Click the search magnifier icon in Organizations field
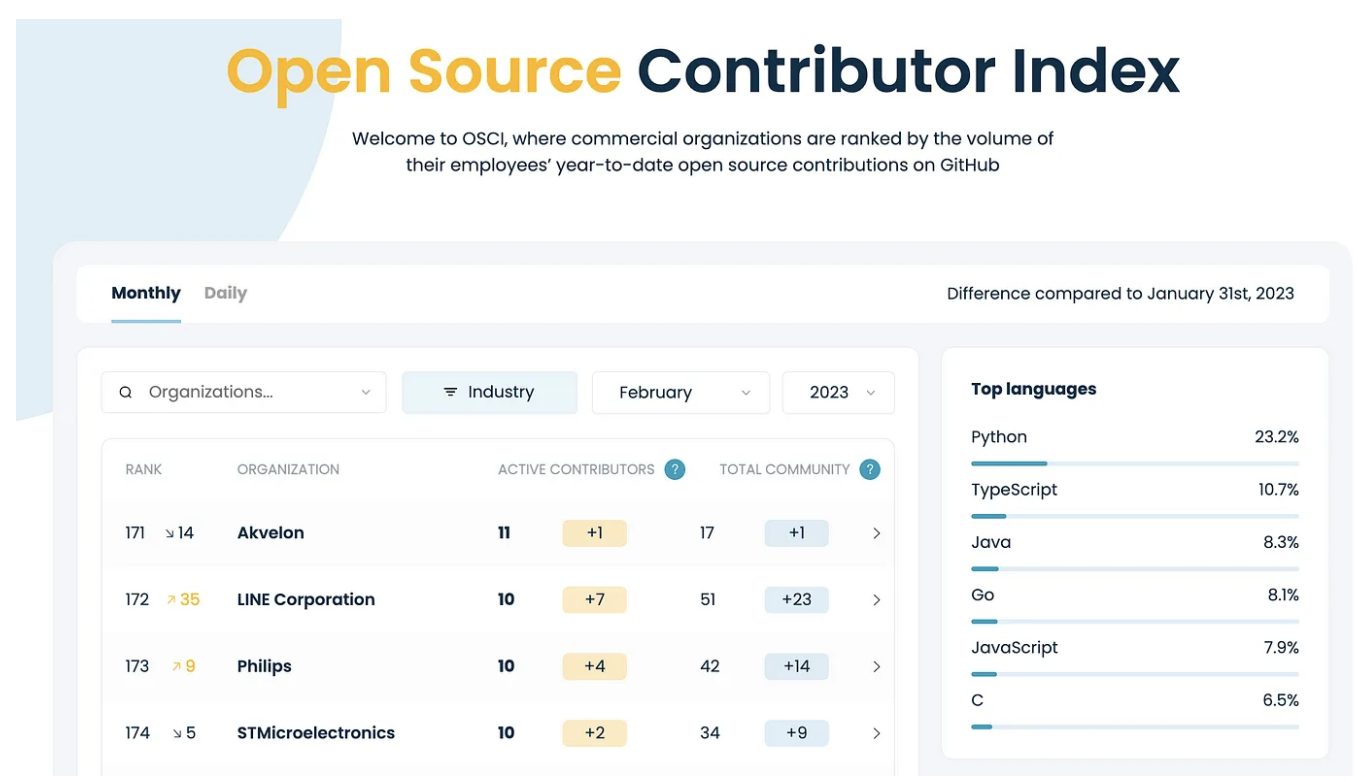 click(x=126, y=393)
